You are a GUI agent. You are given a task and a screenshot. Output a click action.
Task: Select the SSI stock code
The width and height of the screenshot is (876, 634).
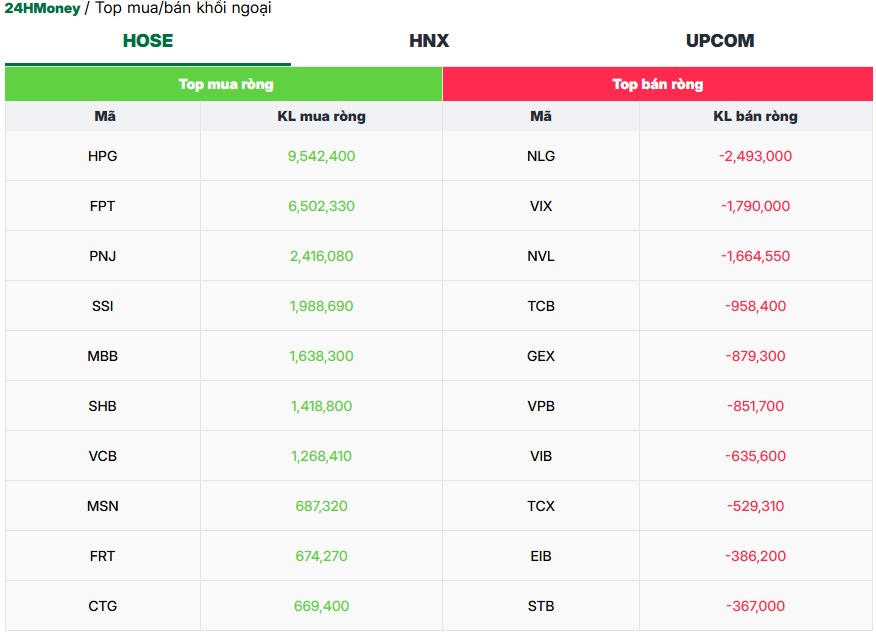[103, 306]
